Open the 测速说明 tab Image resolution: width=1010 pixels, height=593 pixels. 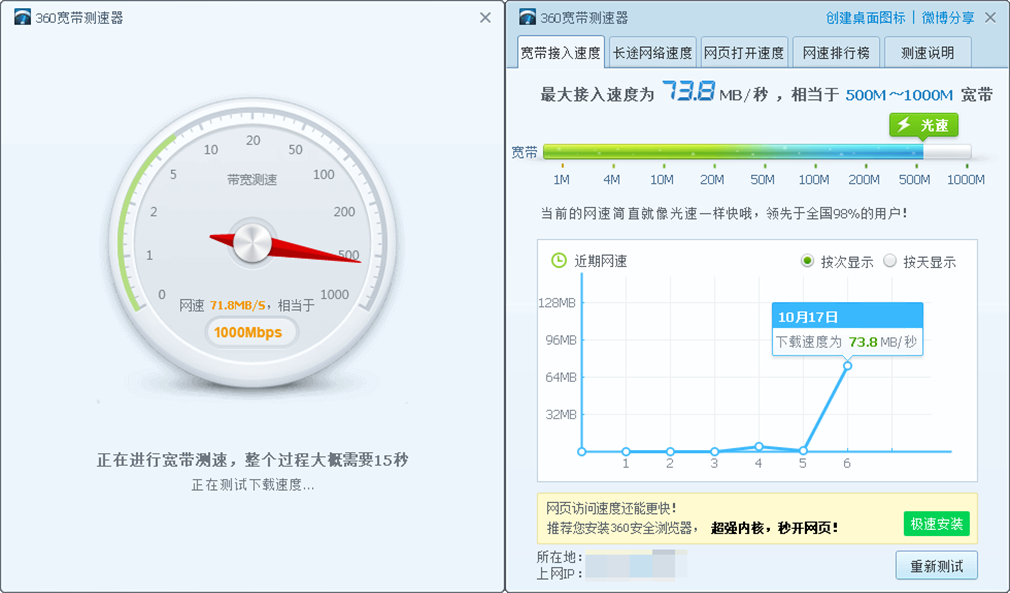[928, 52]
